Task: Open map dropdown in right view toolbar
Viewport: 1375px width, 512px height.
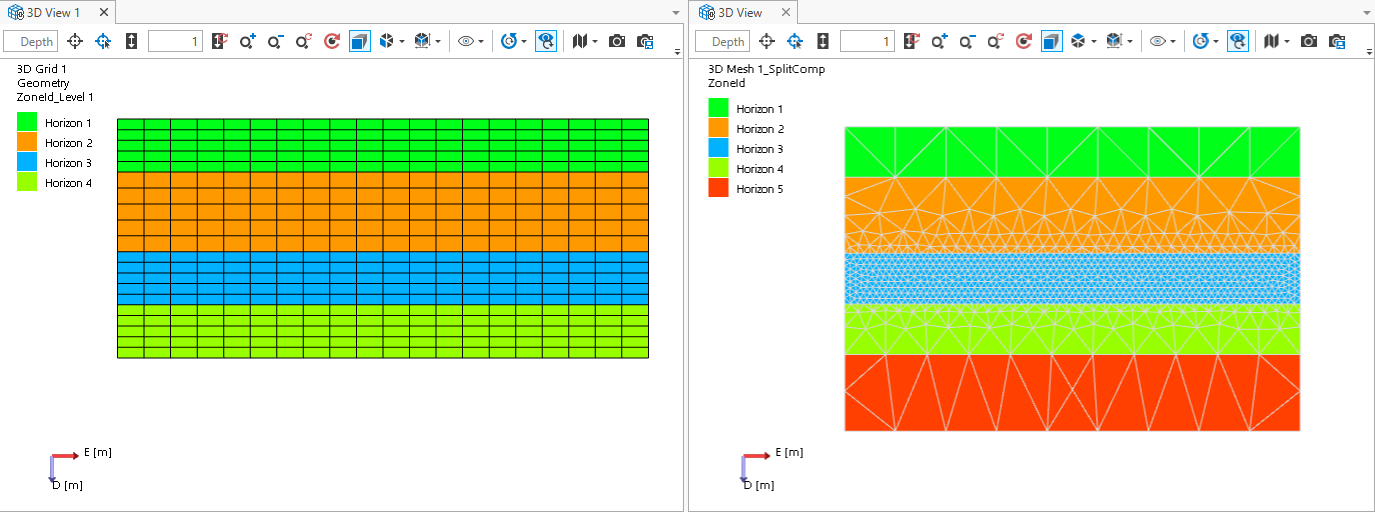Action: 1278,41
